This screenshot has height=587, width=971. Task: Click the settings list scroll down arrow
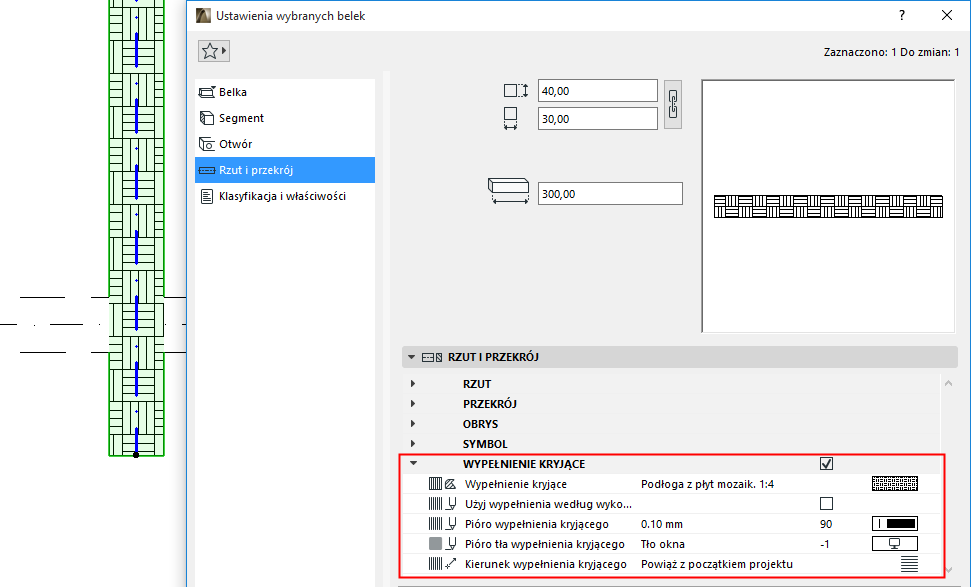click(x=948, y=570)
